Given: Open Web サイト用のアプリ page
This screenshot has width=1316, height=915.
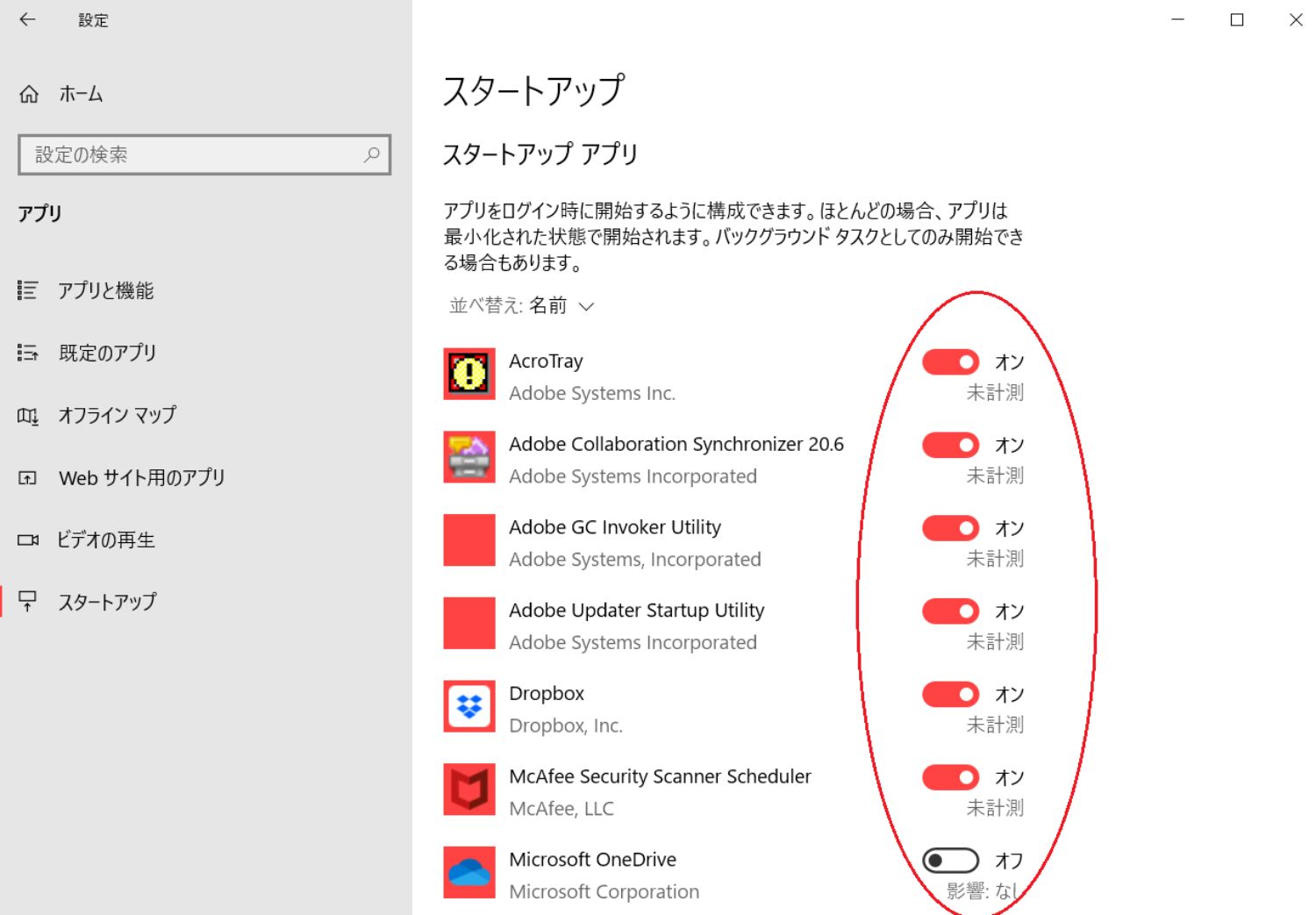Looking at the screenshot, I should pos(141,477).
